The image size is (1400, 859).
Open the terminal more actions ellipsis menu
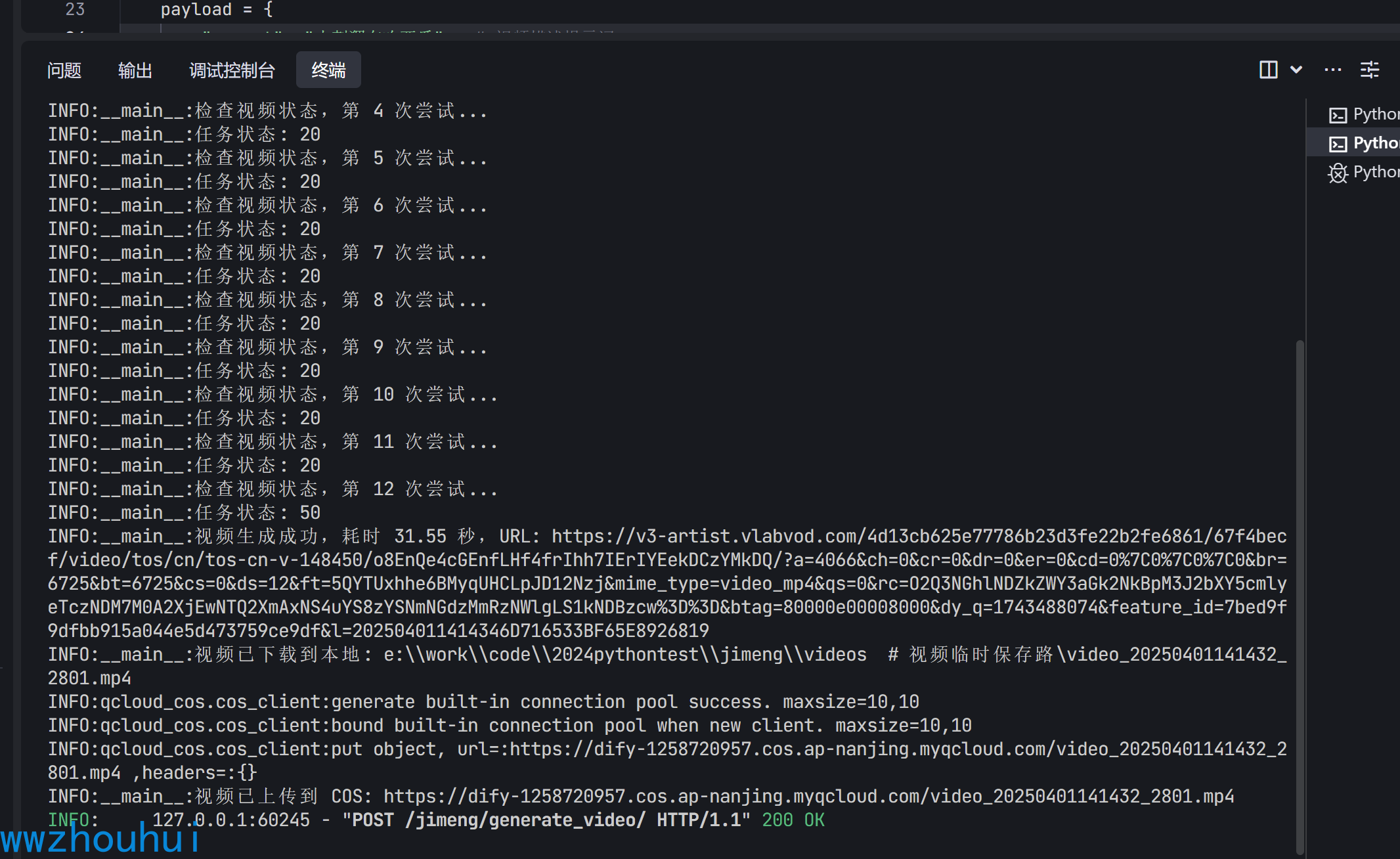coord(1333,70)
